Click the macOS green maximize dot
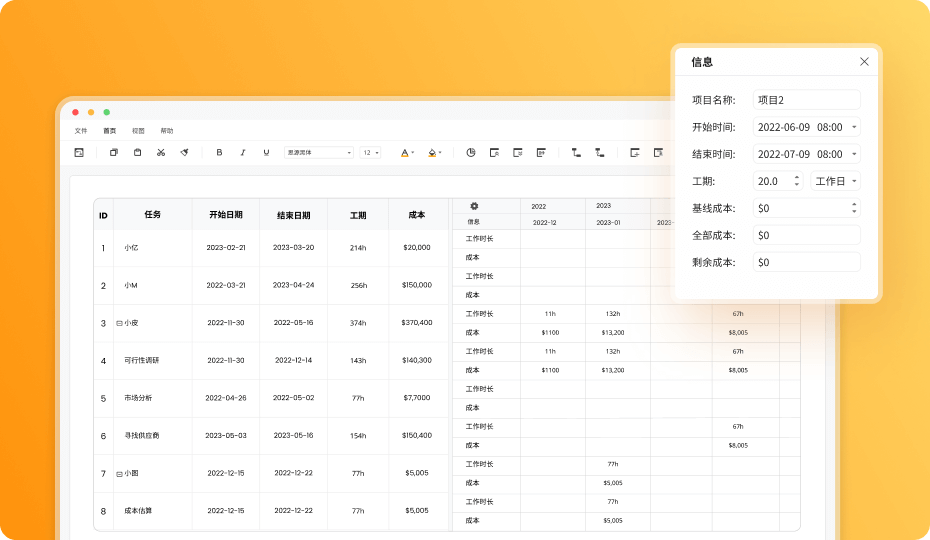930x540 pixels. pos(107,112)
